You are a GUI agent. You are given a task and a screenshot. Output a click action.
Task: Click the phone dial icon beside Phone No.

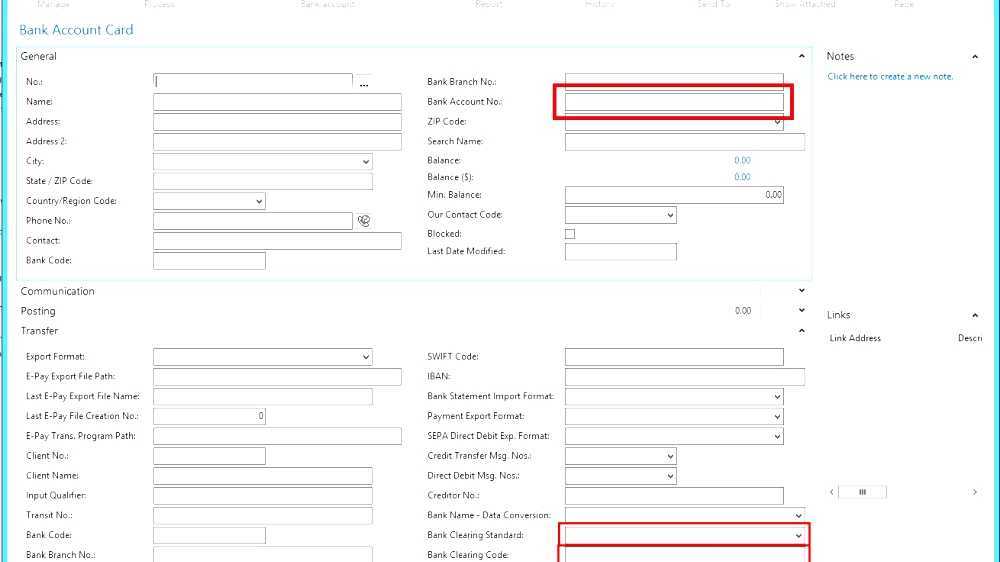(x=364, y=221)
